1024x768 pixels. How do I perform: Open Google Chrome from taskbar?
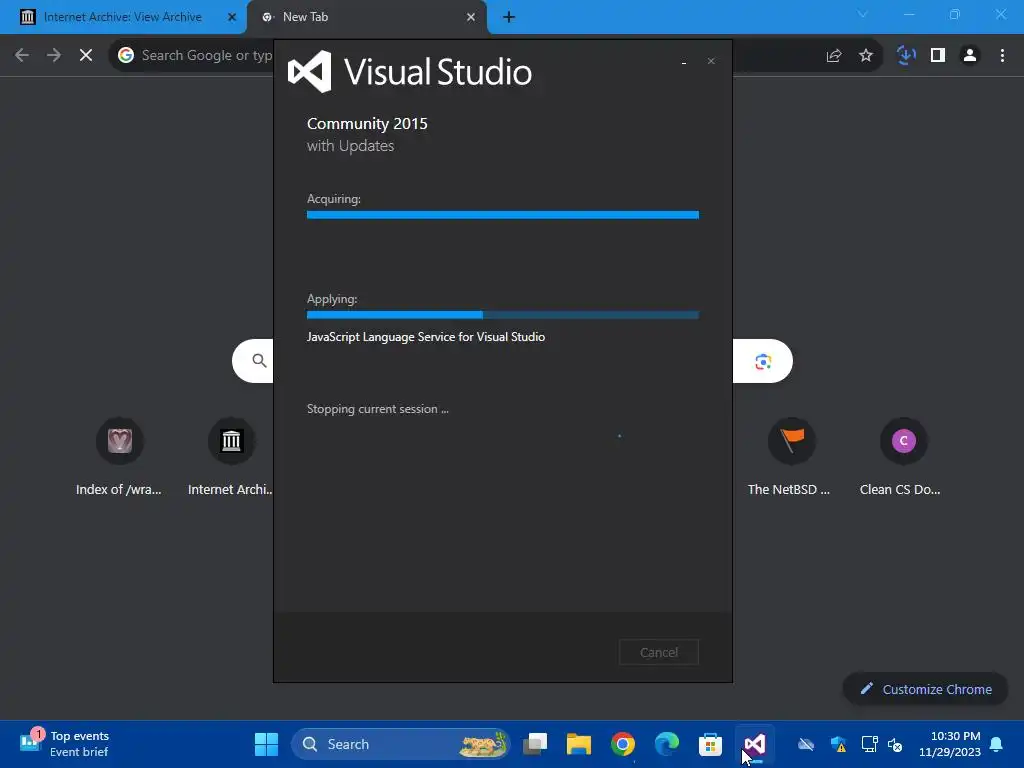pyautogui.click(x=622, y=744)
